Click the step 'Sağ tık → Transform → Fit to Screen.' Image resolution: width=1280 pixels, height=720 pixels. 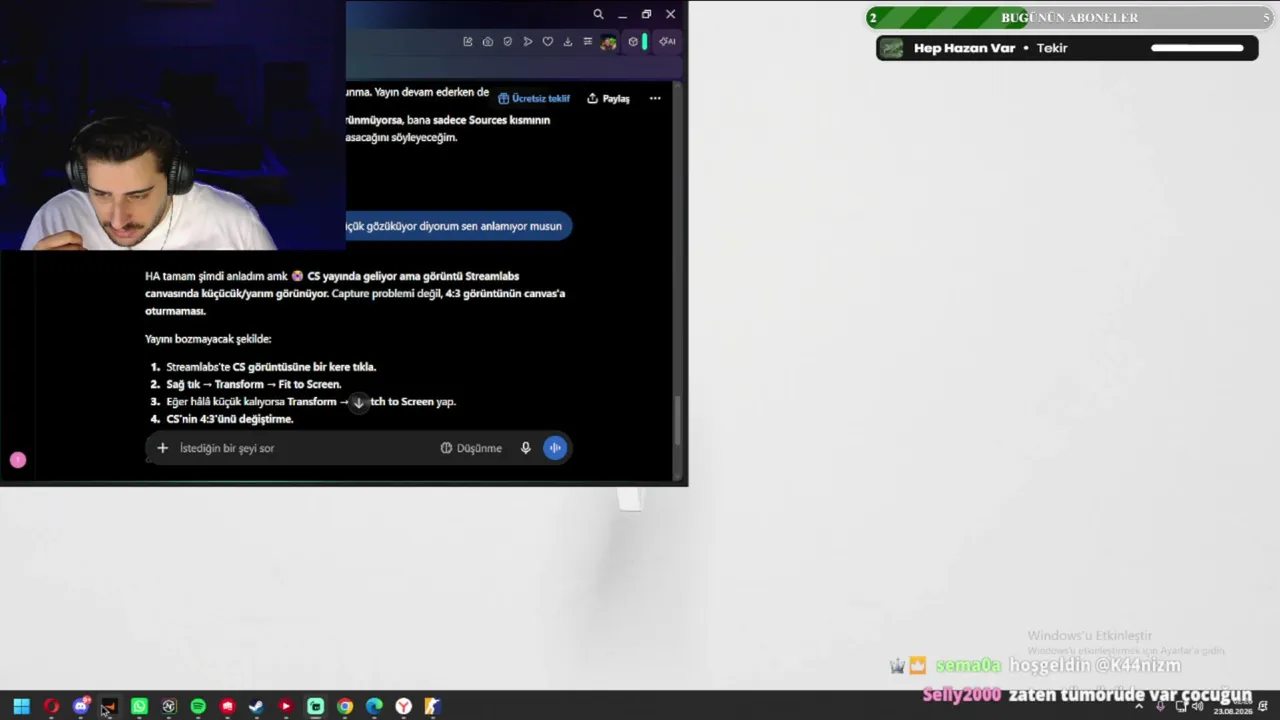(x=254, y=384)
